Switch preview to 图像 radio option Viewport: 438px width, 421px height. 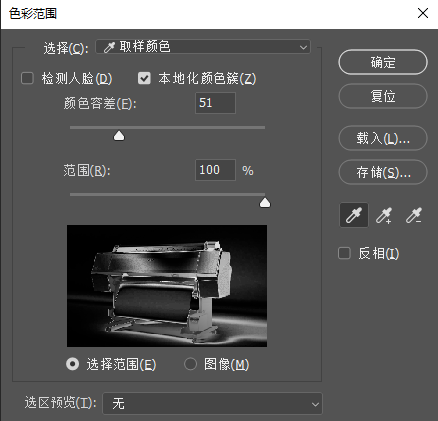point(190,364)
